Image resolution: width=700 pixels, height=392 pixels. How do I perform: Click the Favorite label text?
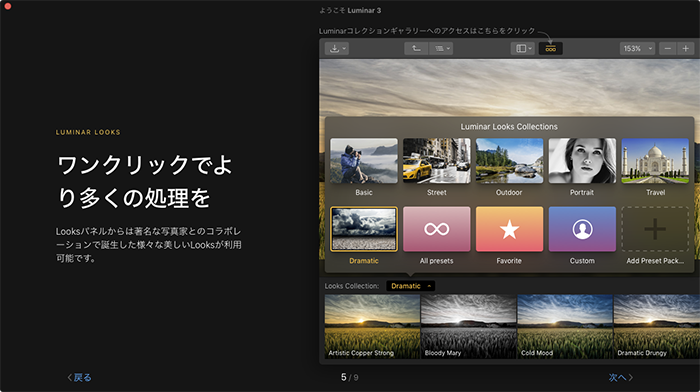[509, 261]
